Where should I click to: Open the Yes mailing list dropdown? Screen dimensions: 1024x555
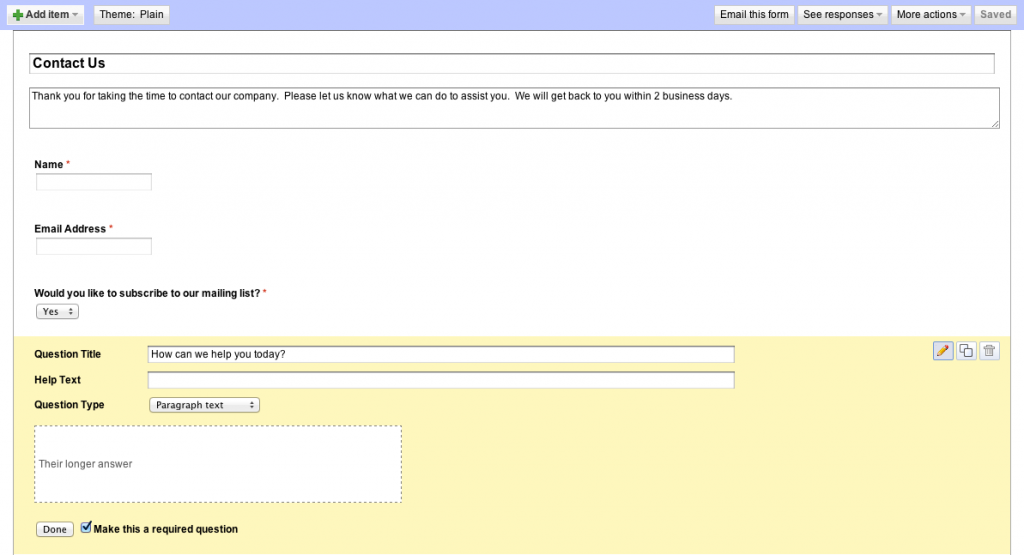[57, 311]
